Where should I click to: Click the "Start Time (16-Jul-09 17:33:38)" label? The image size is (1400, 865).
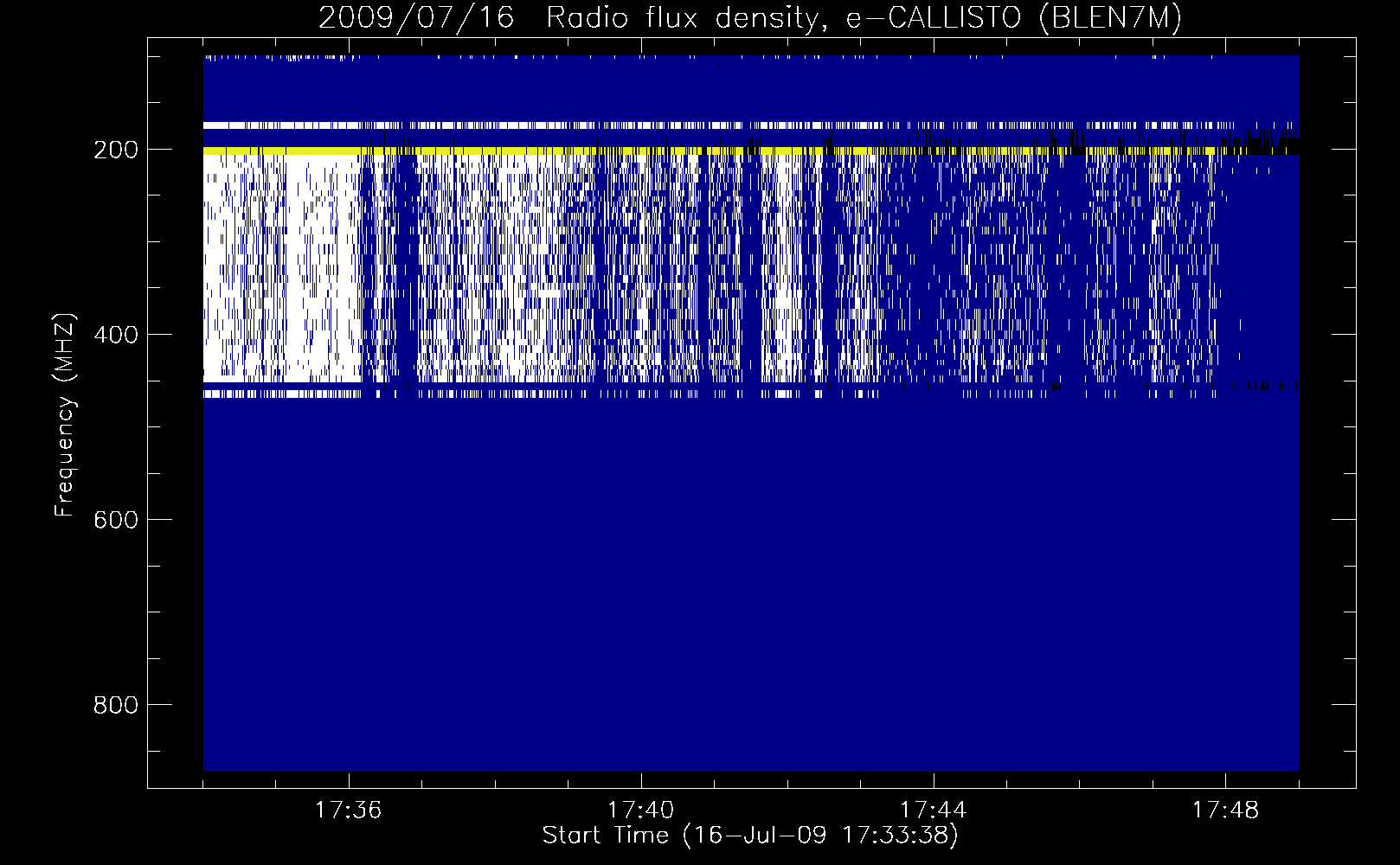click(x=750, y=836)
